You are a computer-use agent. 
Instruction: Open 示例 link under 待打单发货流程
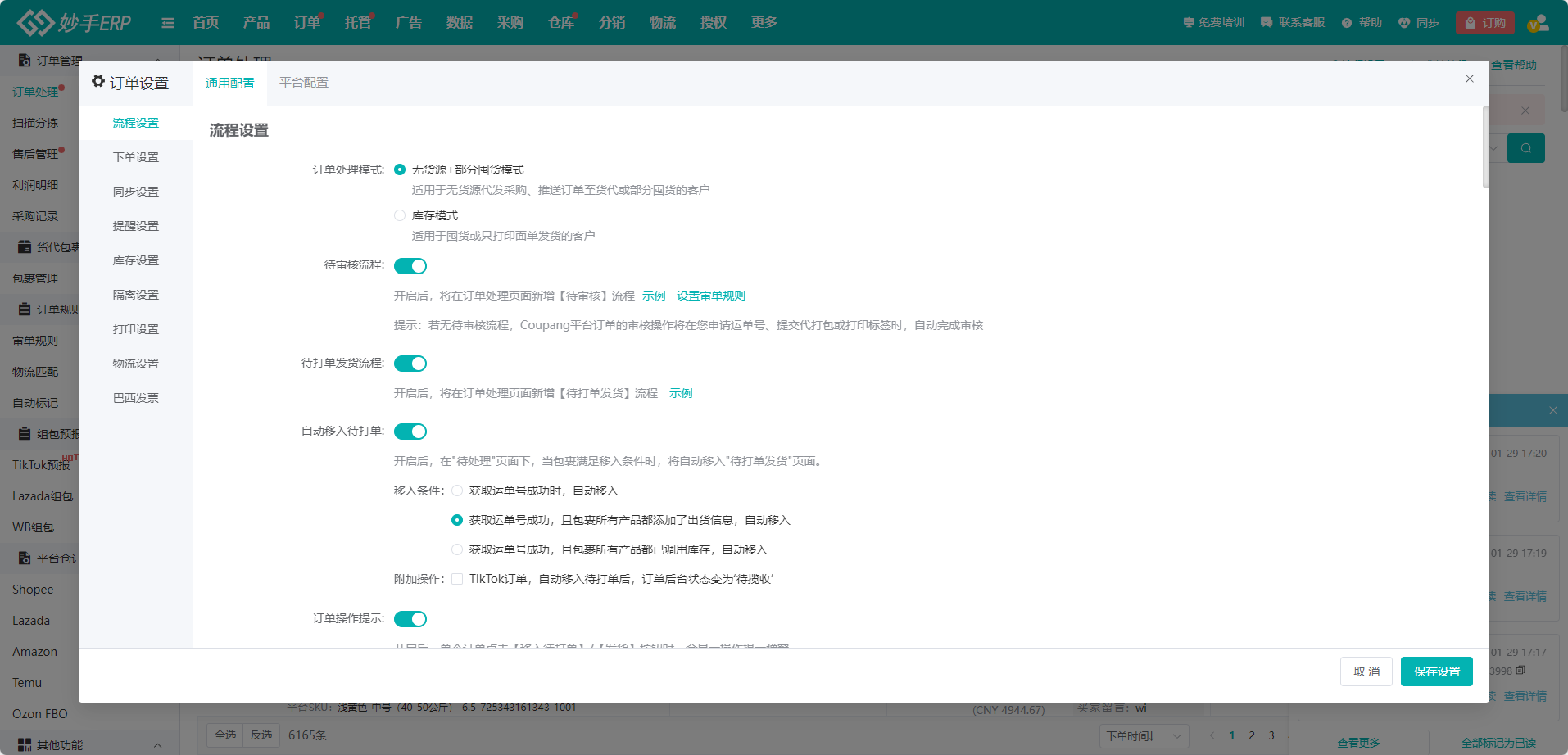tap(681, 393)
